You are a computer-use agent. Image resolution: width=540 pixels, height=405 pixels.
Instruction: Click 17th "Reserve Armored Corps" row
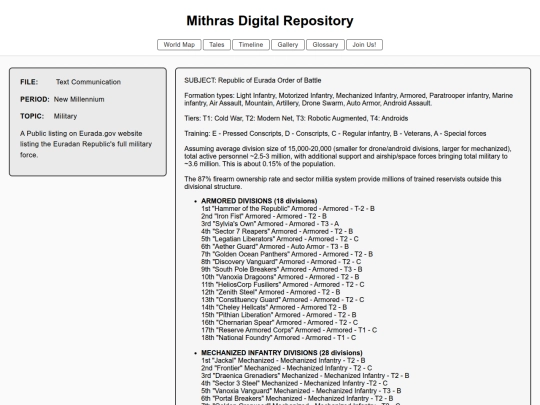(289, 330)
